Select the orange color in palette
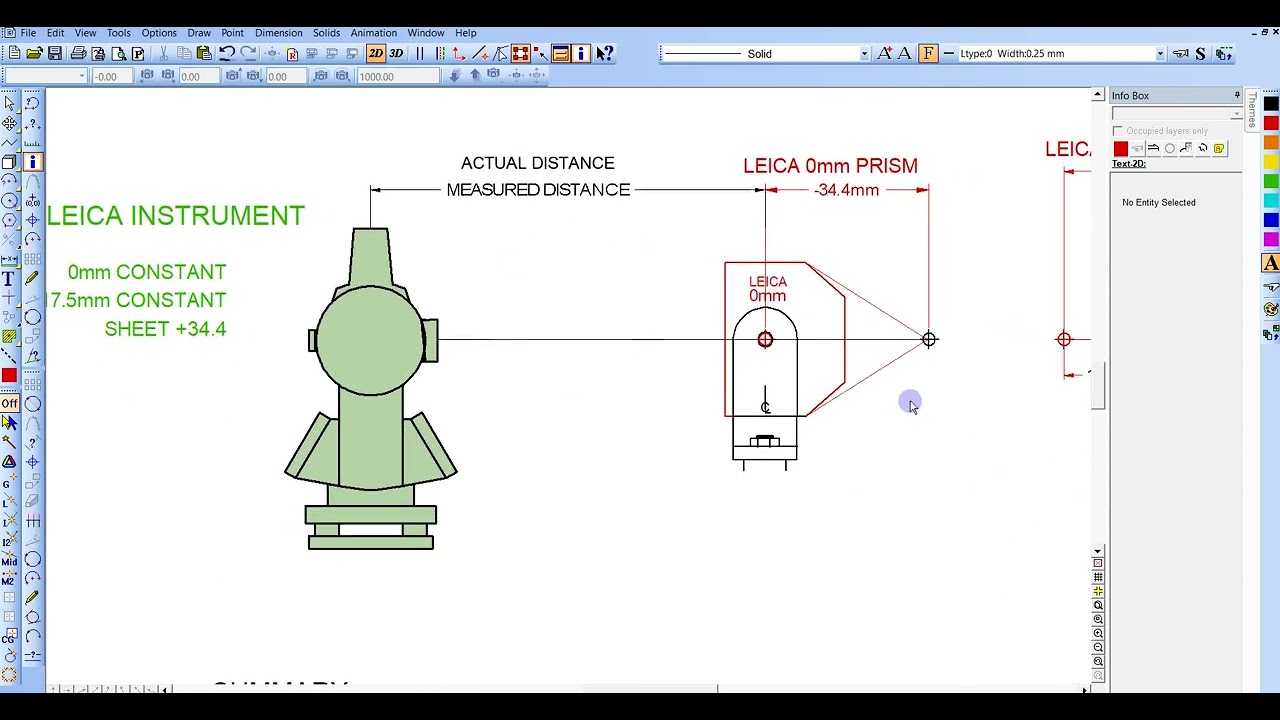 point(1271,143)
